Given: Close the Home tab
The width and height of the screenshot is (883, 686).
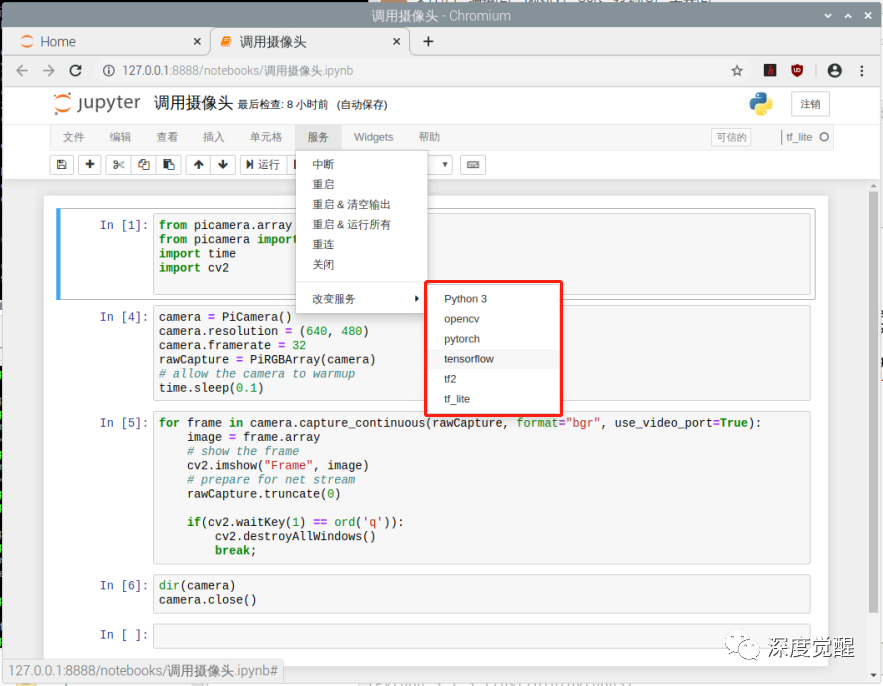Looking at the screenshot, I should click(x=197, y=42).
